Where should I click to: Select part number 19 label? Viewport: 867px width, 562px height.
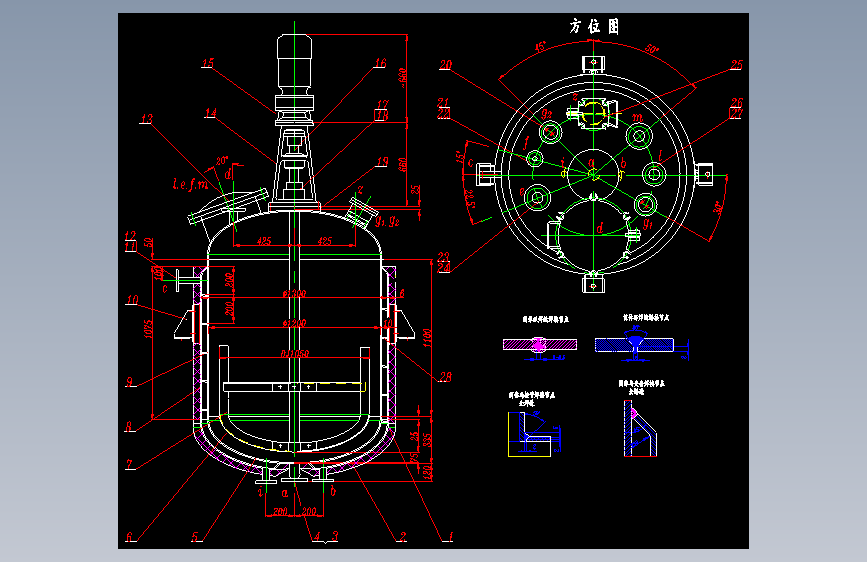[x=382, y=162]
